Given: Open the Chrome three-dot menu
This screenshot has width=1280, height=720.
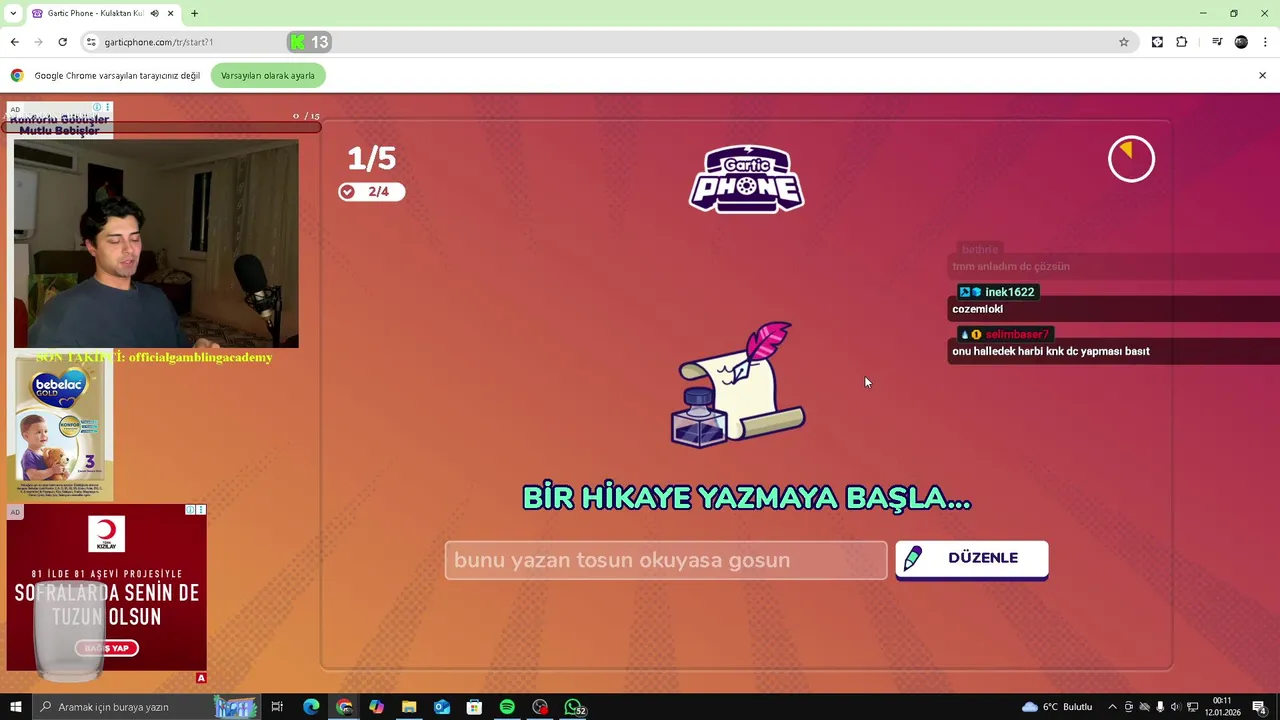Looking at the screenshot, I should (1265, 42).
